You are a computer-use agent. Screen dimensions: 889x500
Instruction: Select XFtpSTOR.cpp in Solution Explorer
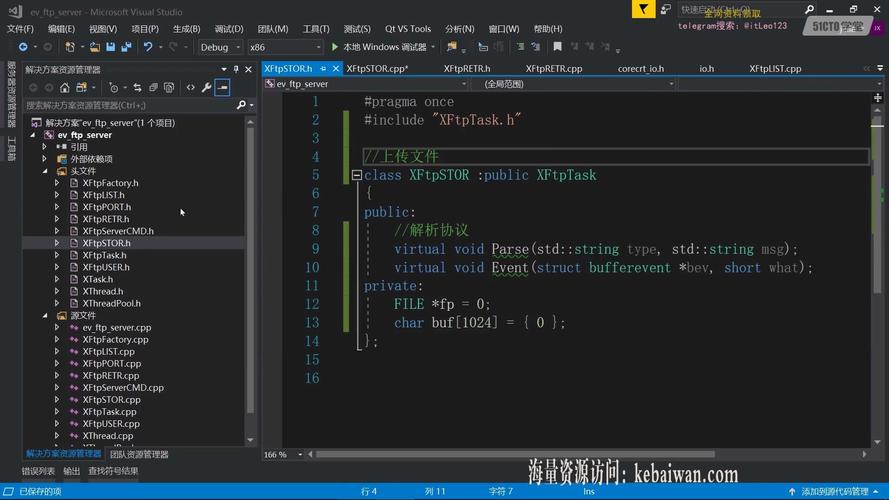point(111,400)
